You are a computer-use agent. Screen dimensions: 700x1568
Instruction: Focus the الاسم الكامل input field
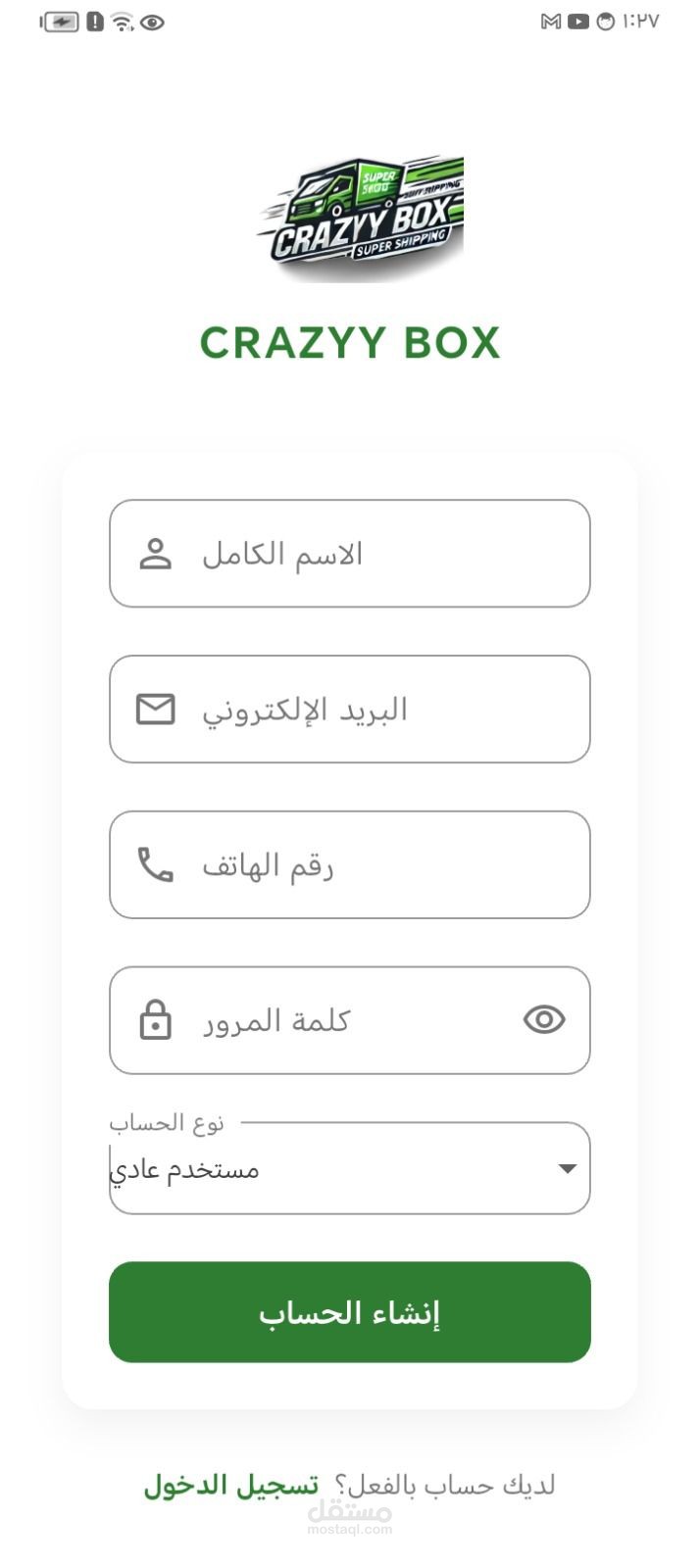pos(373,554)
